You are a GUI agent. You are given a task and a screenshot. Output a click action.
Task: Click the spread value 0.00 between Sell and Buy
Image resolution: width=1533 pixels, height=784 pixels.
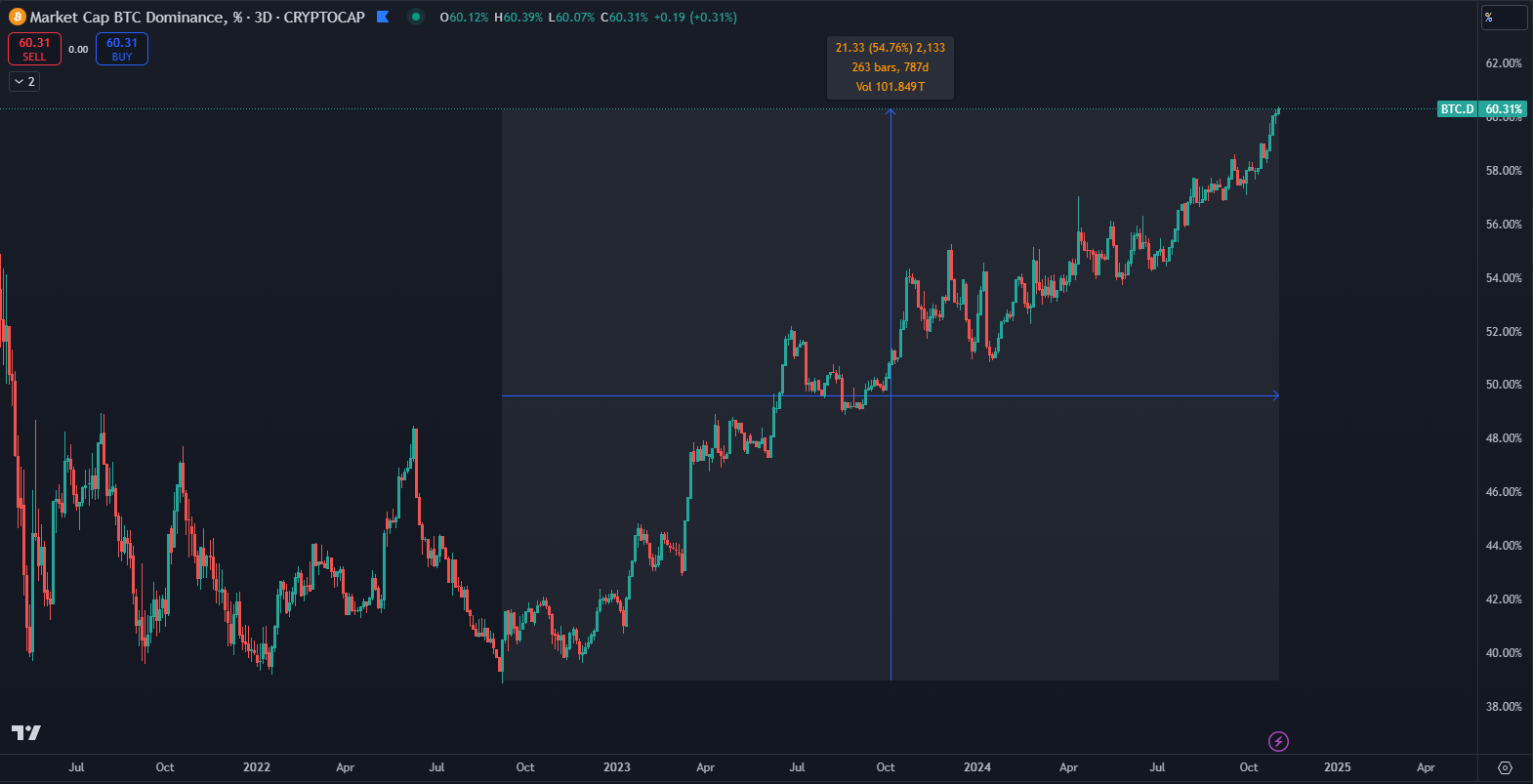78,49
